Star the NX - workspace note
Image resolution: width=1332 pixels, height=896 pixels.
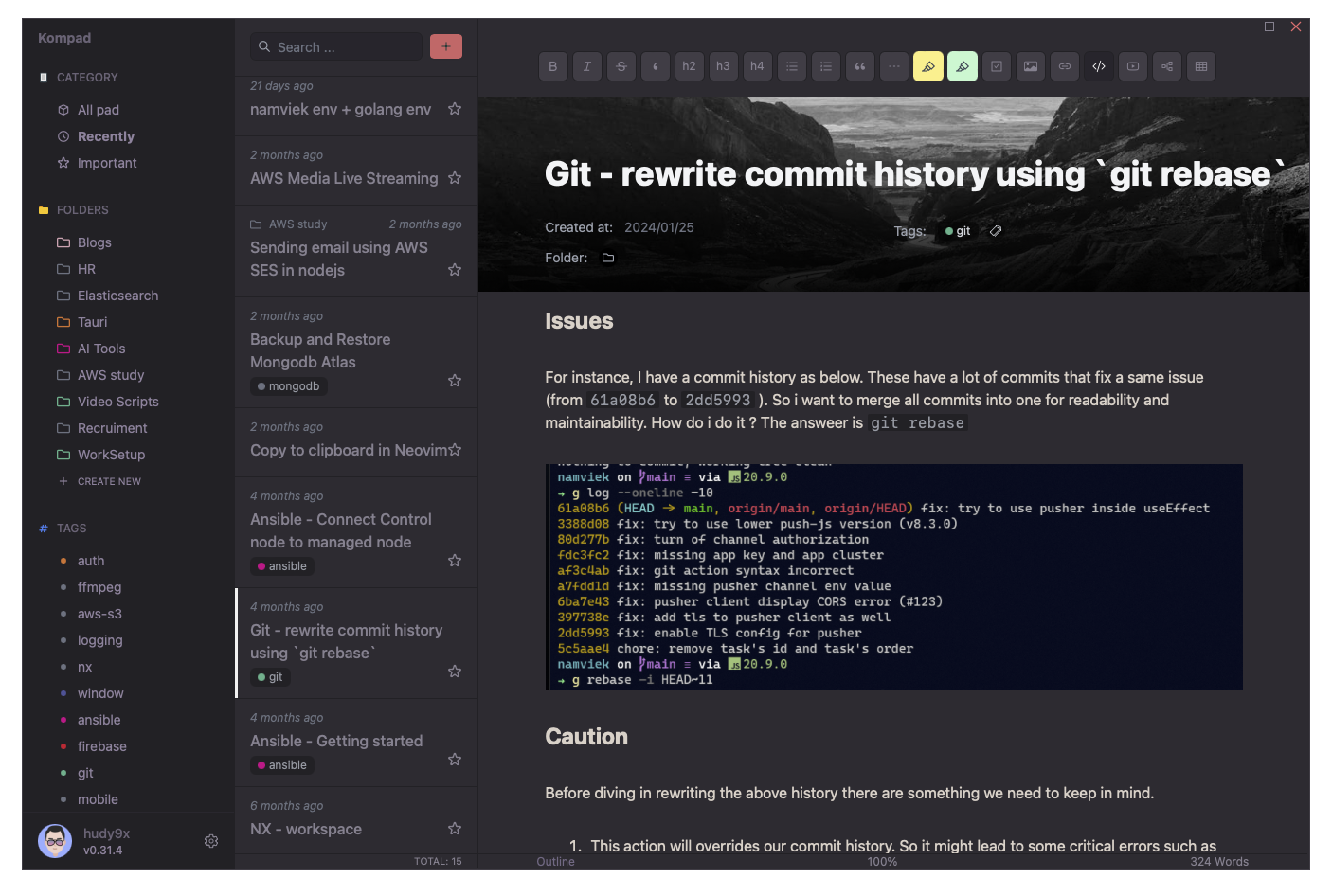[x=455, y=829]
